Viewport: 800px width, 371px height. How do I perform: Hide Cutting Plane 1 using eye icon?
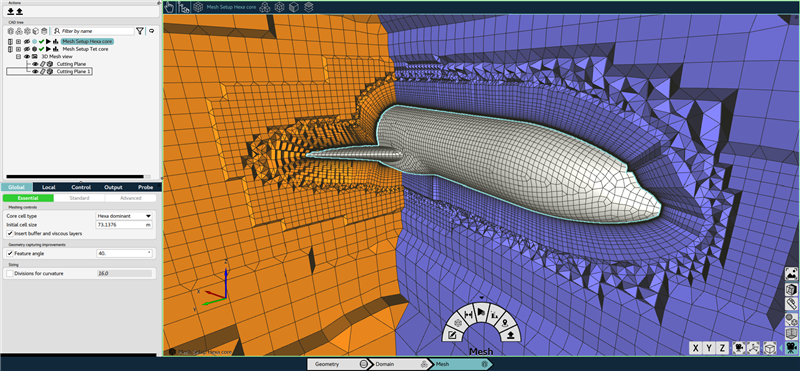(35, 71)
